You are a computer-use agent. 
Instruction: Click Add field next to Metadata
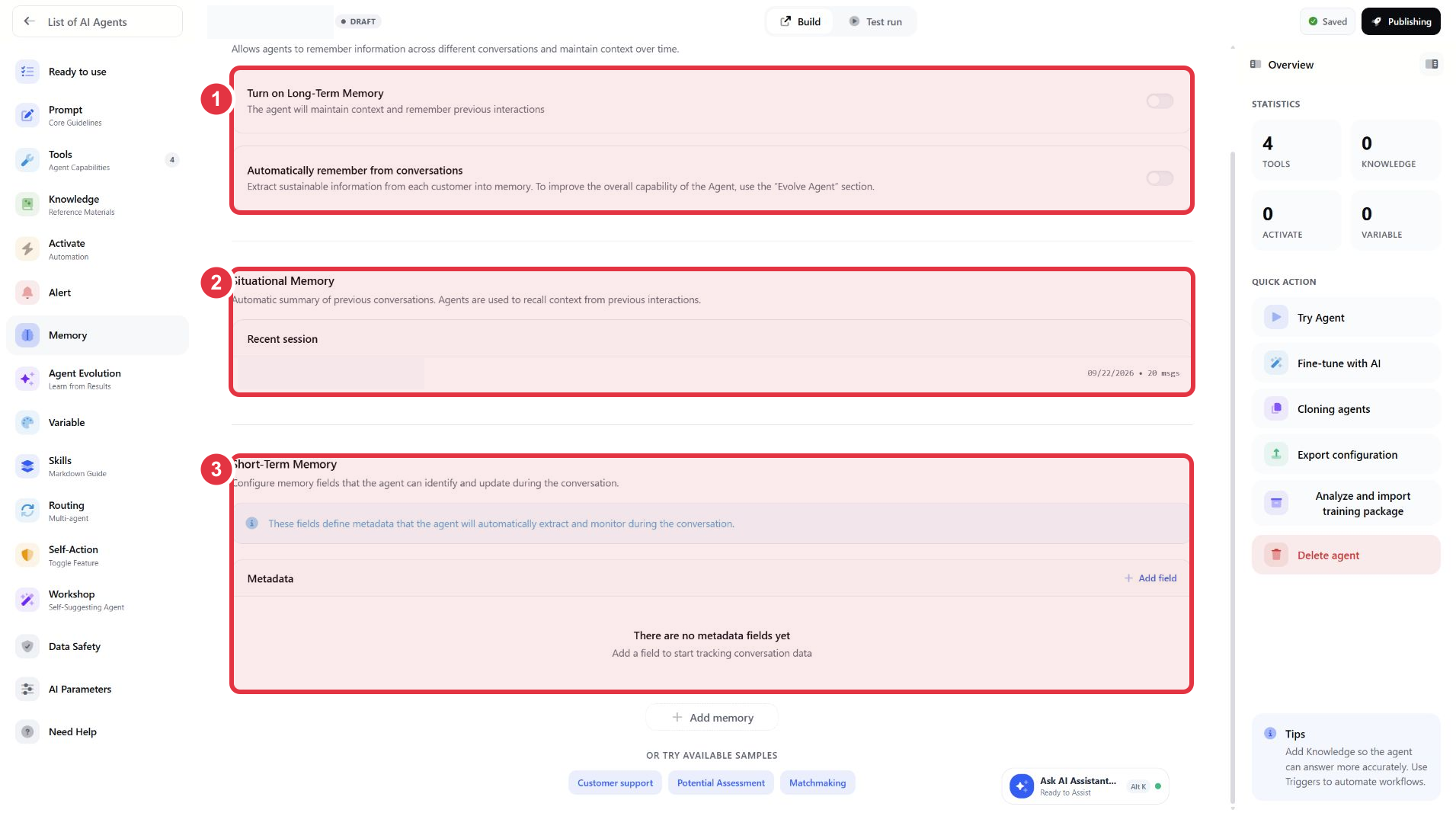tap(1150, 578)
